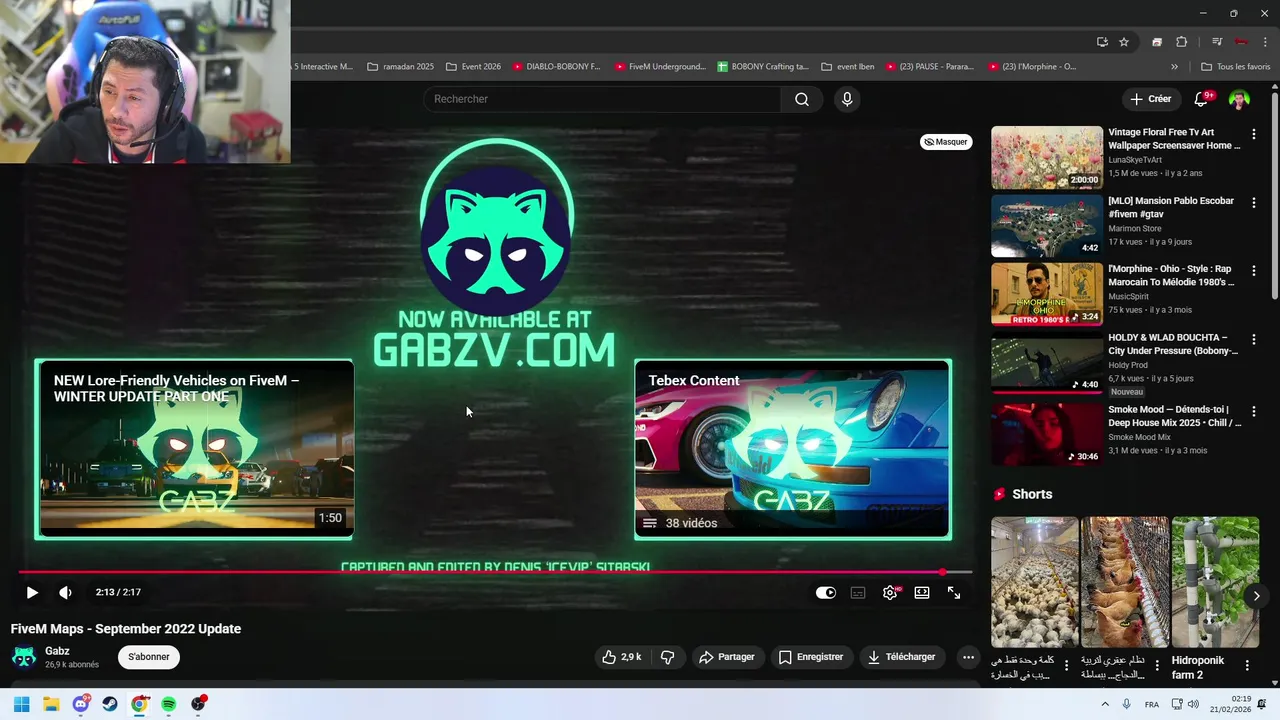This screenshot has width=1280, height=720.
Task: Show next Shorts with the arrow button
Action: 1257,596
